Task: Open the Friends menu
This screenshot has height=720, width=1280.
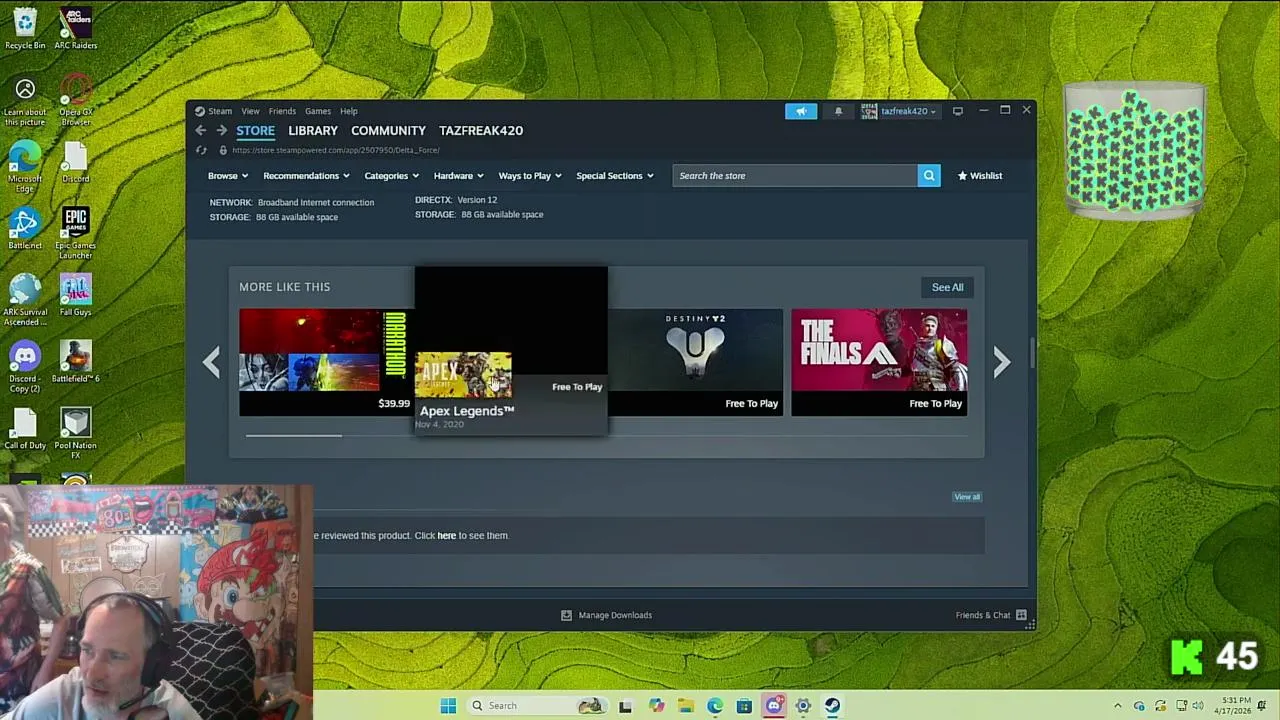Action: pos(282,111)
